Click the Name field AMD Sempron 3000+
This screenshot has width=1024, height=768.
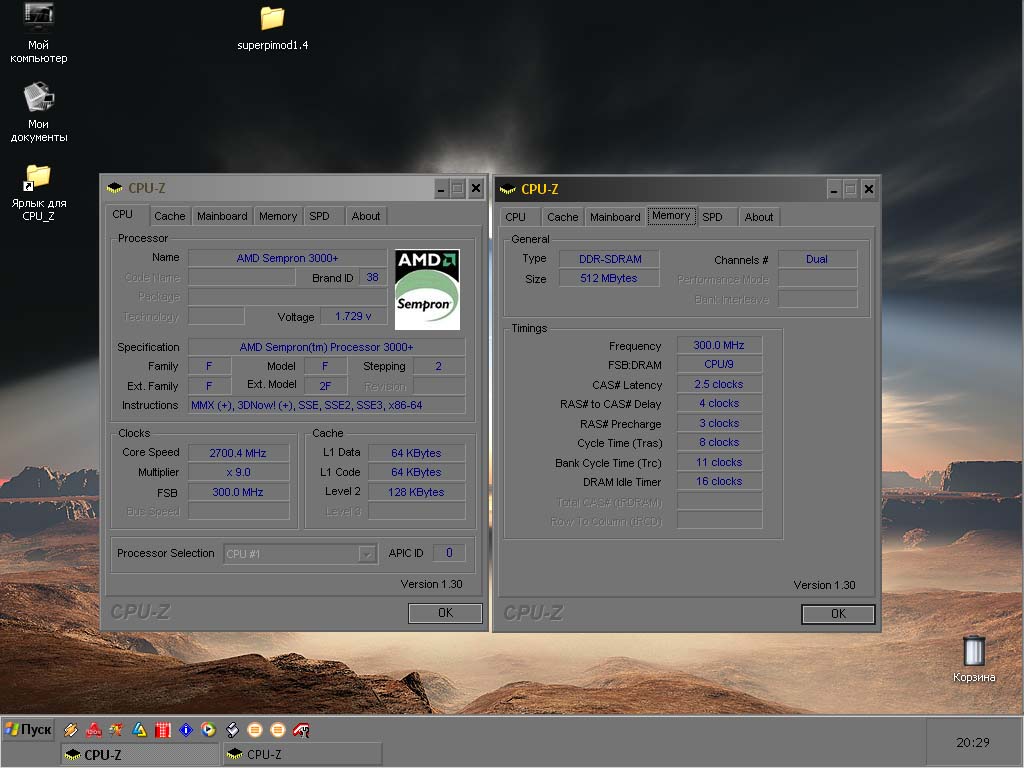click(287, 258)
